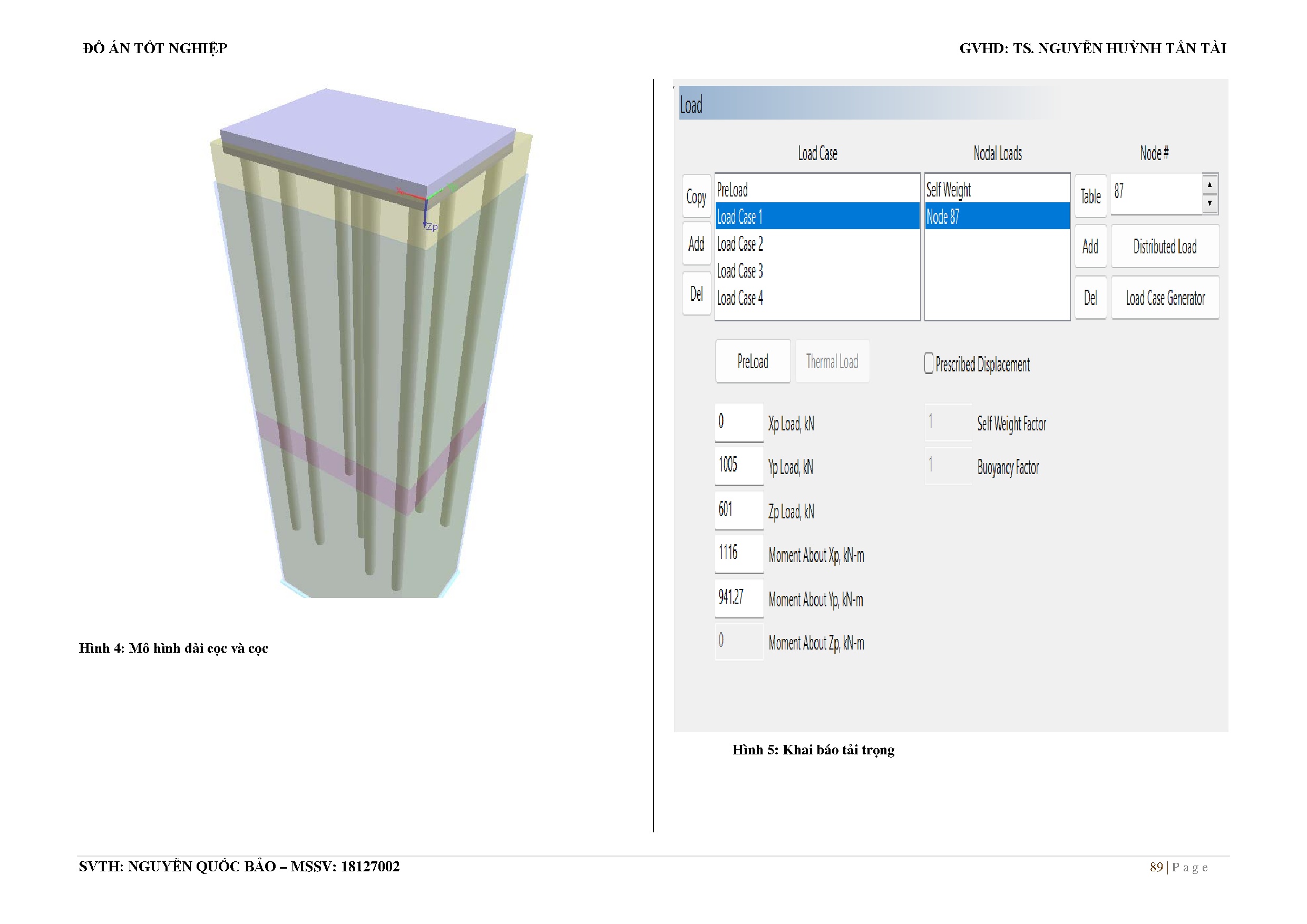Enable Prescribed Displacement checkbox
The width and height of the screenshot is (1307, 924).
tap(929, 363)
